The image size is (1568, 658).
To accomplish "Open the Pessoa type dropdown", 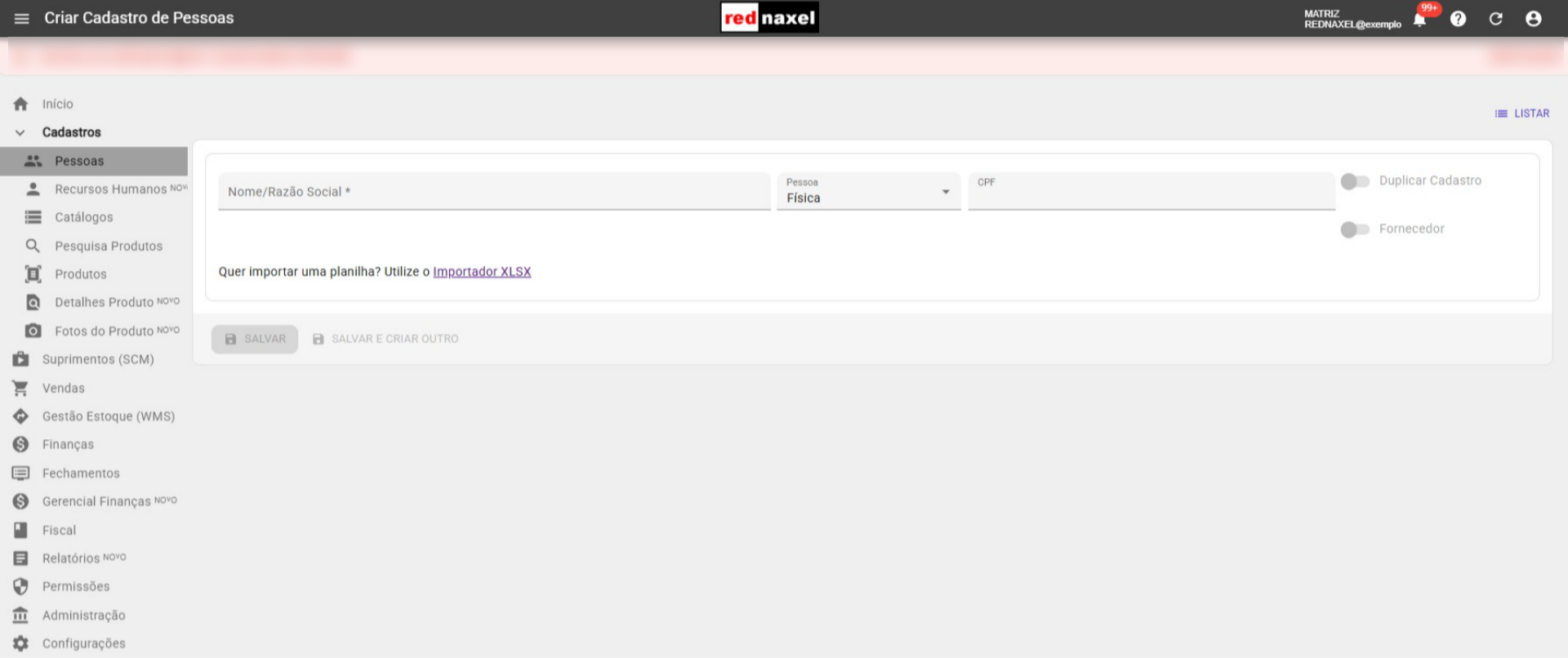I will coord(868,191).
